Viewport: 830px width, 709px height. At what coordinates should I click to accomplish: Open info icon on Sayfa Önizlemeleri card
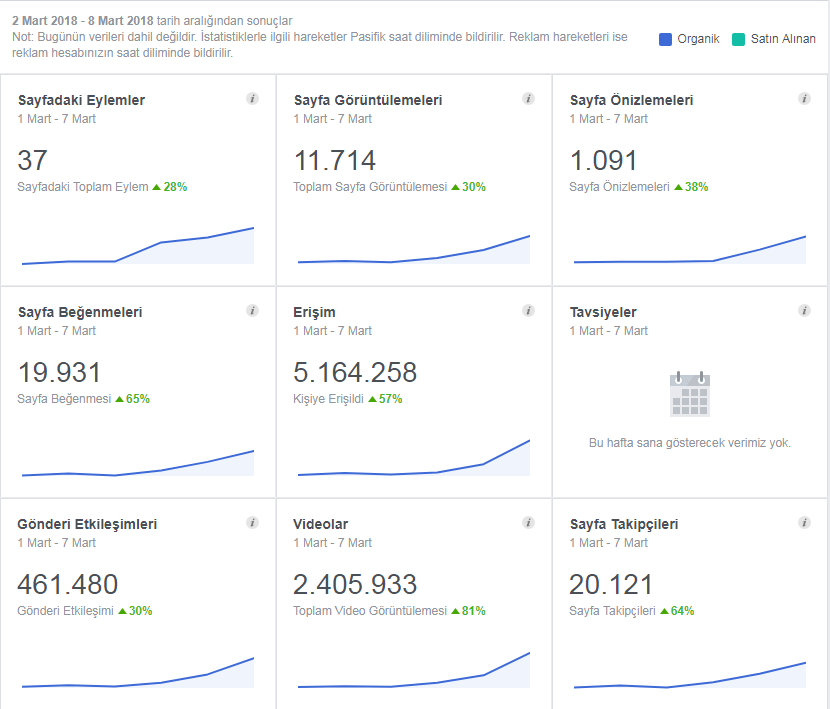[x=804, y=98]
